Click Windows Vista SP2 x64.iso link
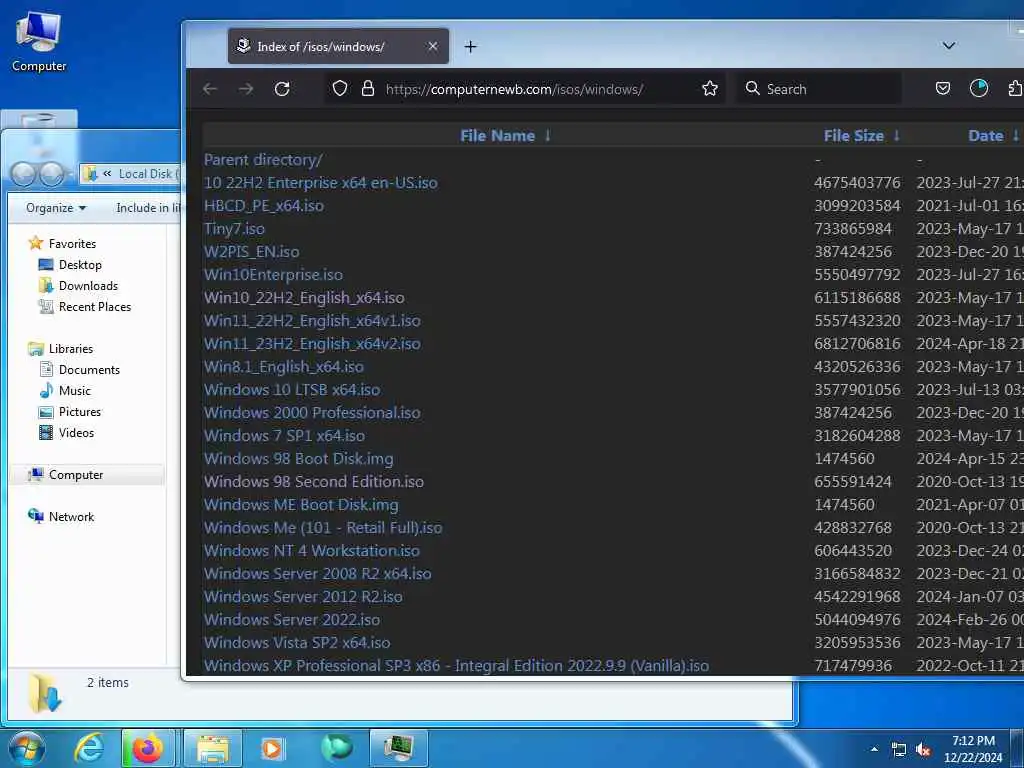The image size is (1024, 768). tap(297, 643)
